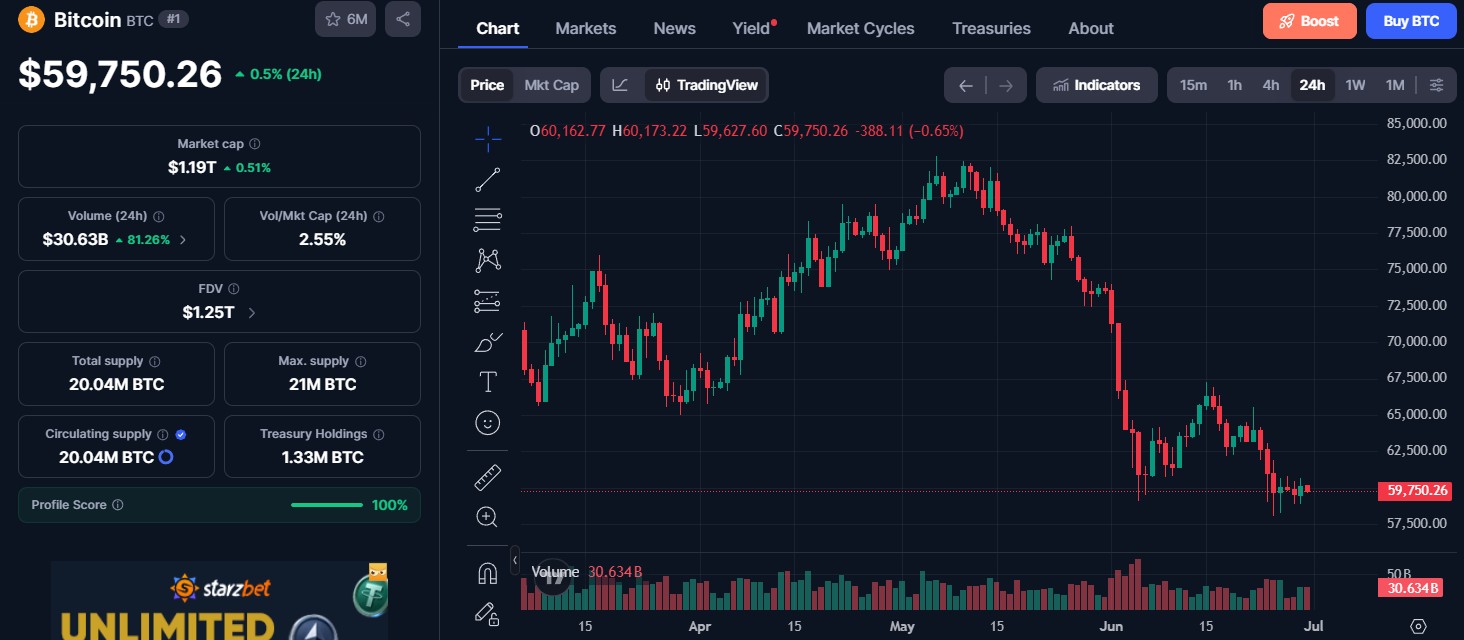Select the ruler measure tool
This screenshot has height=640, width=1464.
click(488, 477)
